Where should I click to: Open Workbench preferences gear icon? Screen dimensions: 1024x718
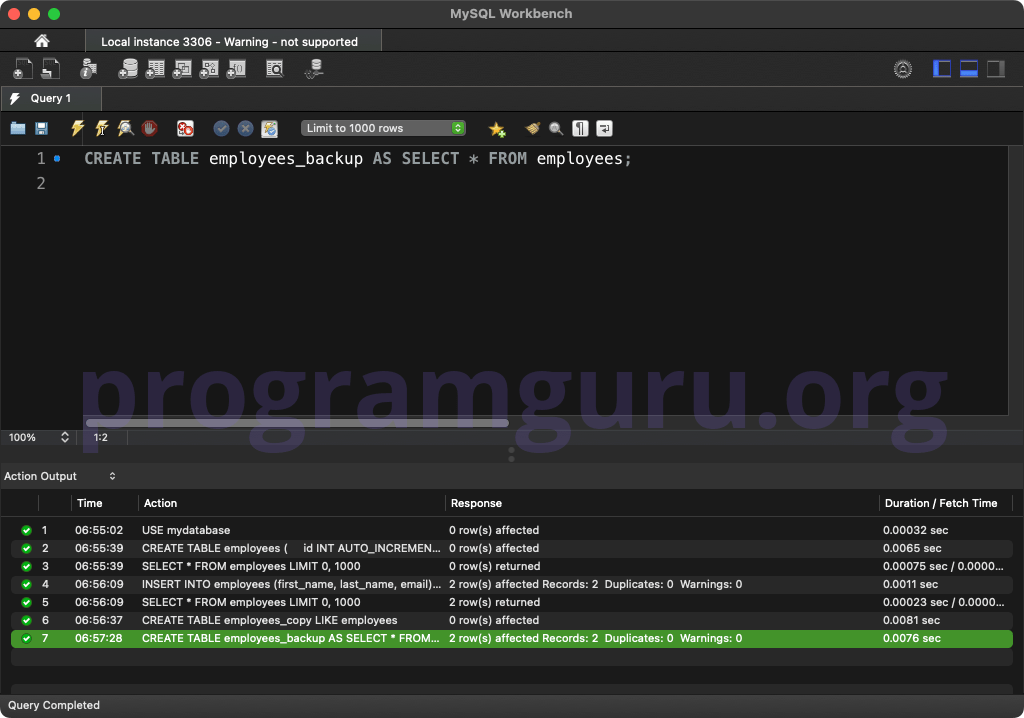(903, 69)
